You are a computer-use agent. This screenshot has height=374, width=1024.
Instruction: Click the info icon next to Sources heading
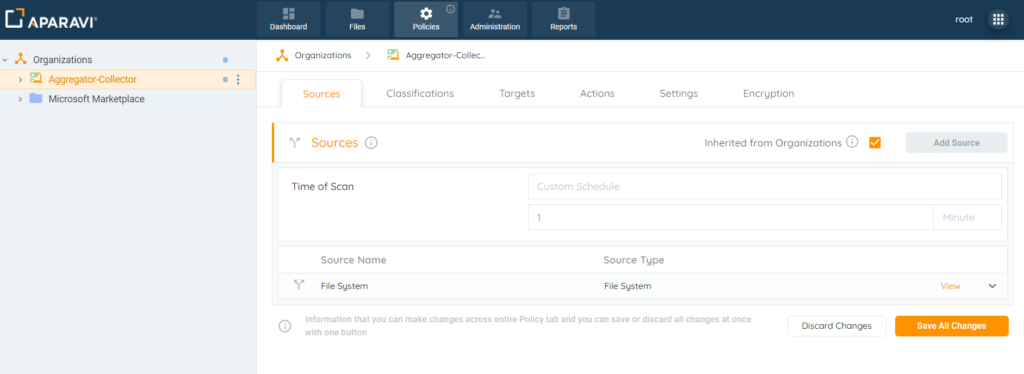click(371, 142)
